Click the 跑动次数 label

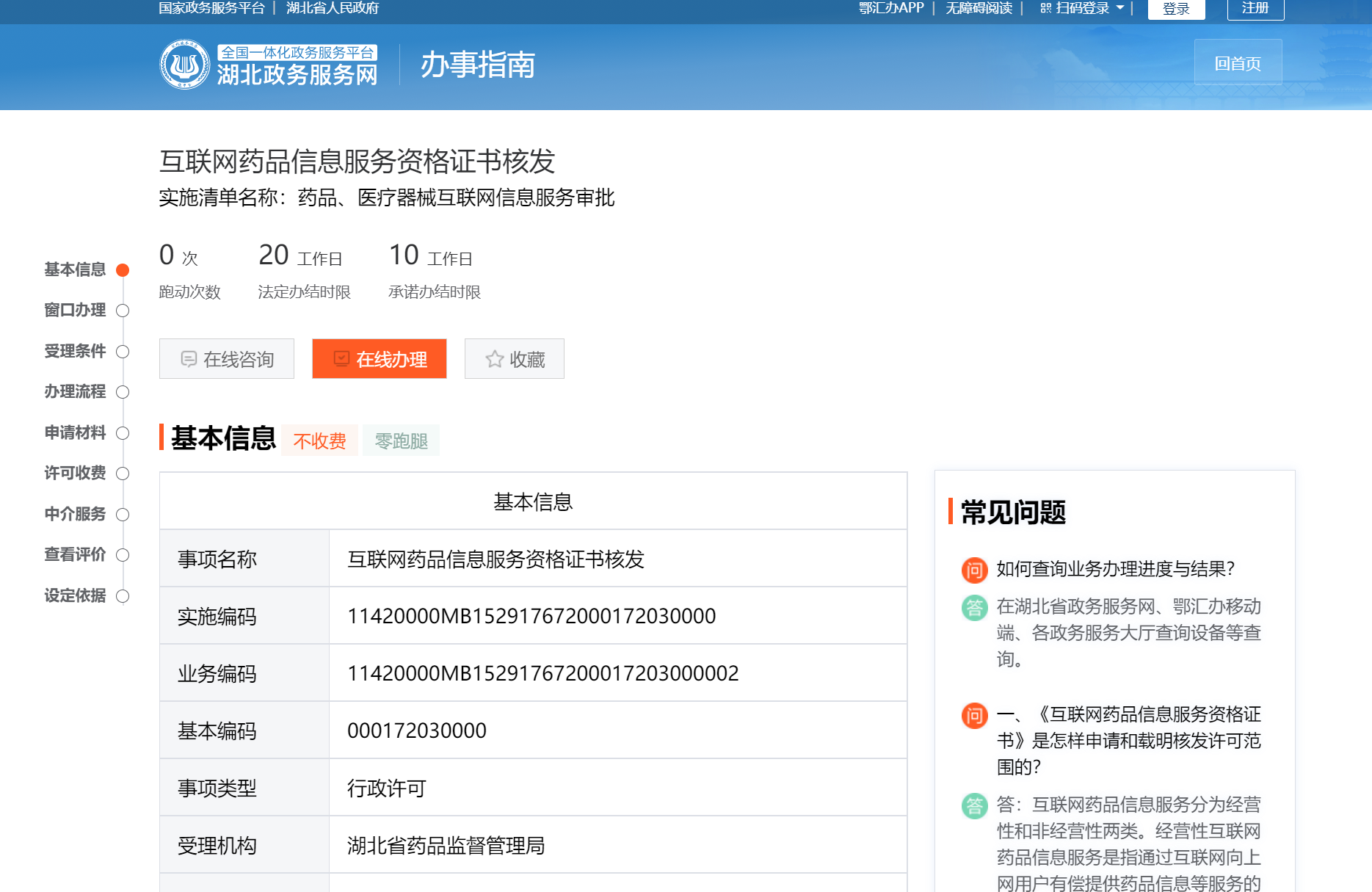(x=190, y=292)
